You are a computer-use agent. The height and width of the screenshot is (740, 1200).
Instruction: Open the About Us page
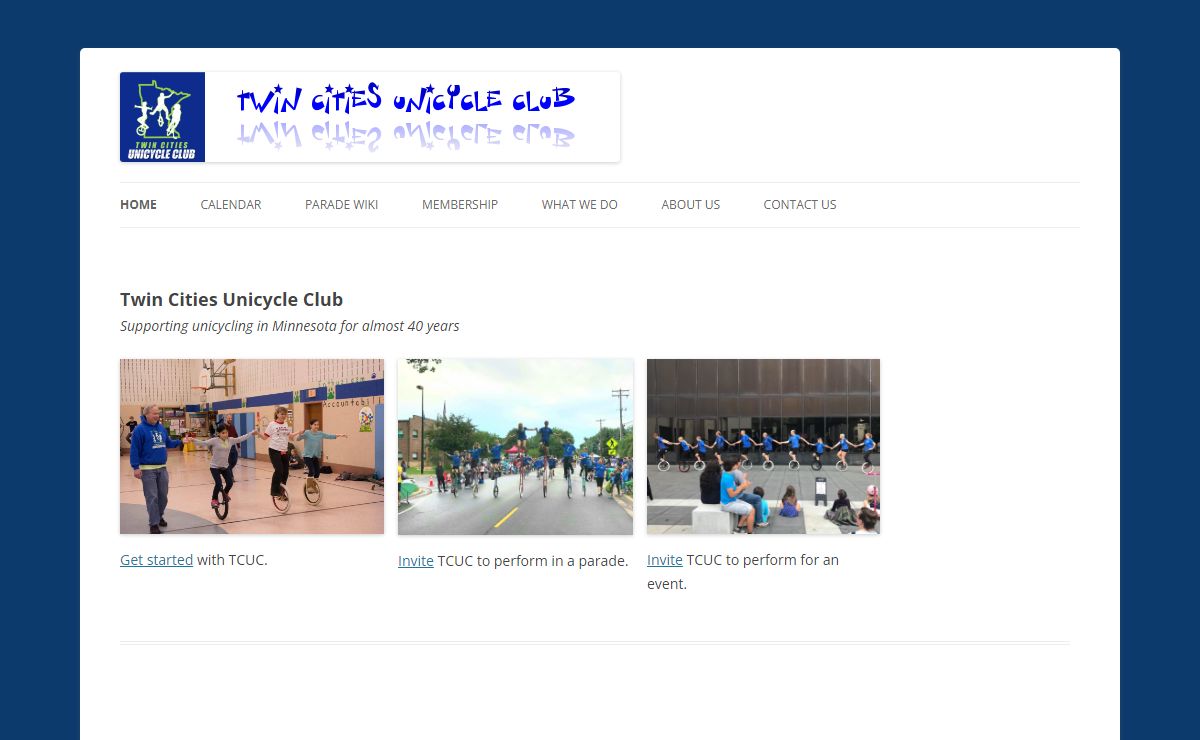pyautogui.click(x=691, y=205)
